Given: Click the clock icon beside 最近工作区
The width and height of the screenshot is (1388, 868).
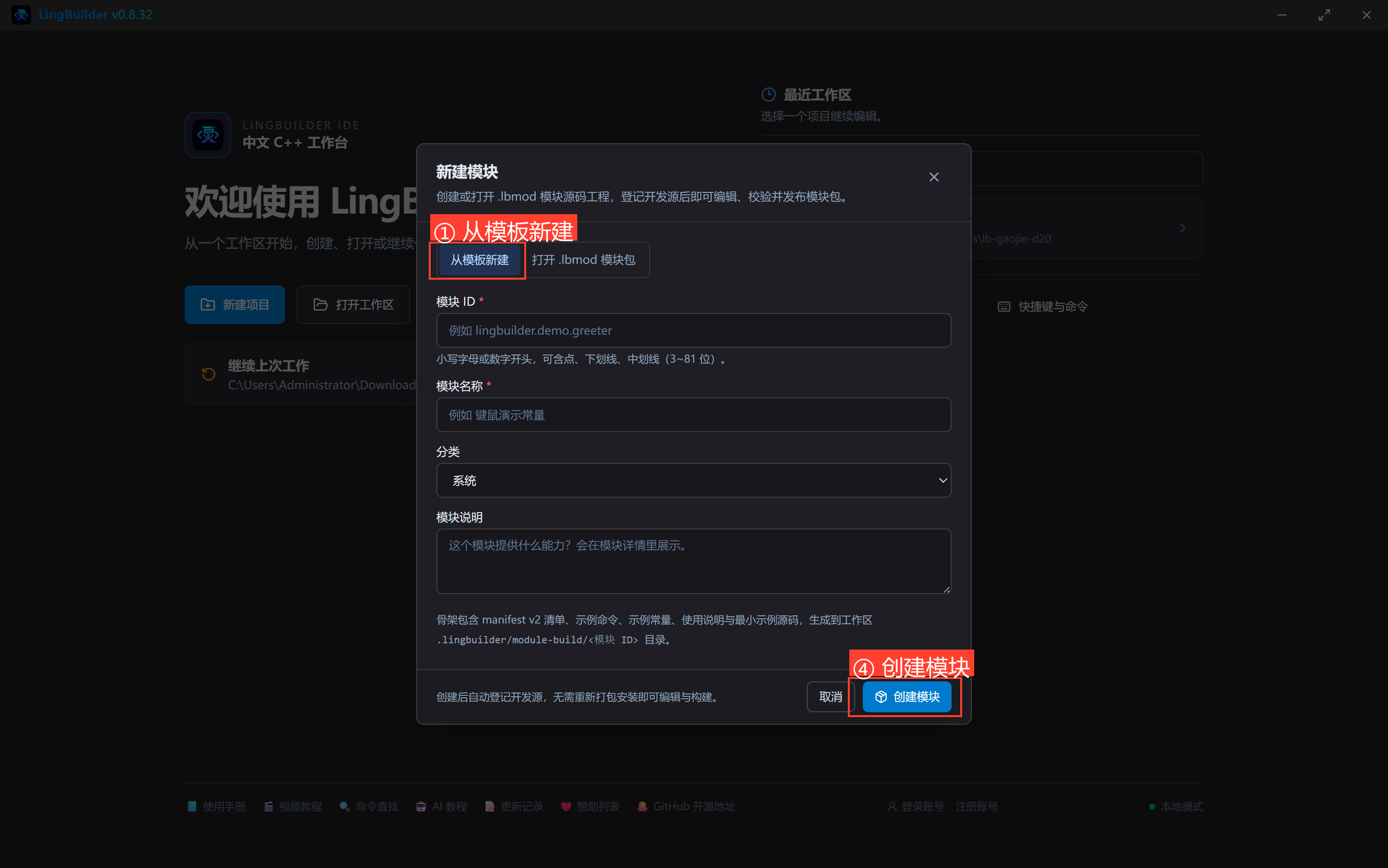Looking at the screenshot, I should click(768, 94).
